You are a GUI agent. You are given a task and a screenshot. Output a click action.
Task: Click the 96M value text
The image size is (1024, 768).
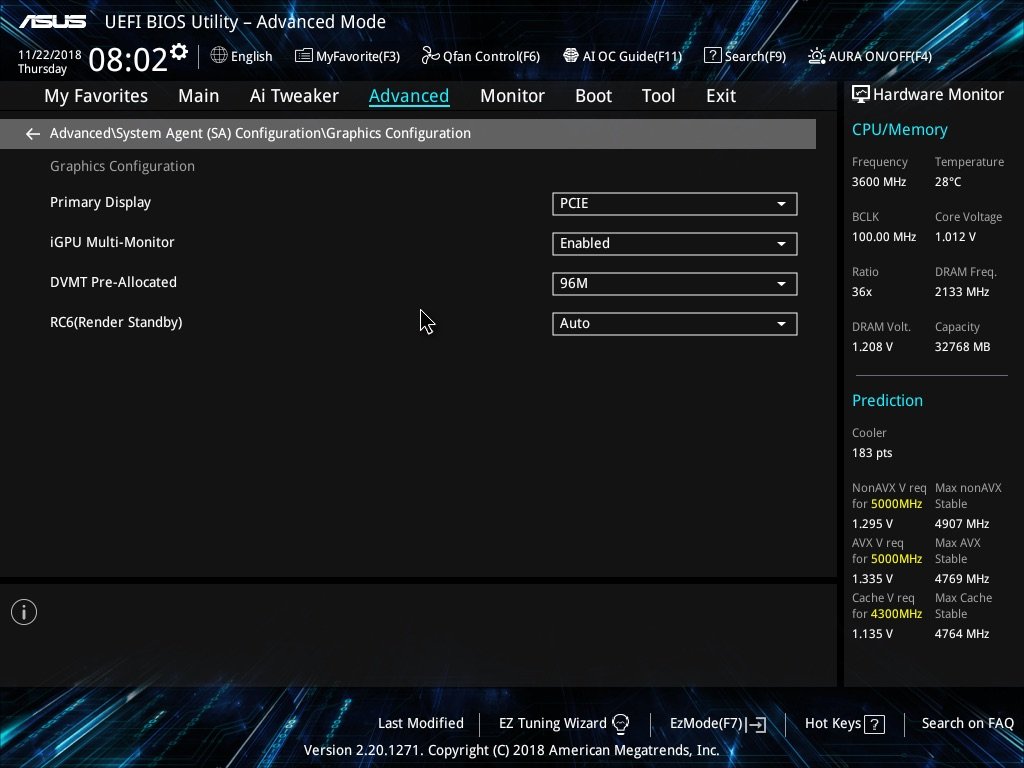click(x=573, y=283)
